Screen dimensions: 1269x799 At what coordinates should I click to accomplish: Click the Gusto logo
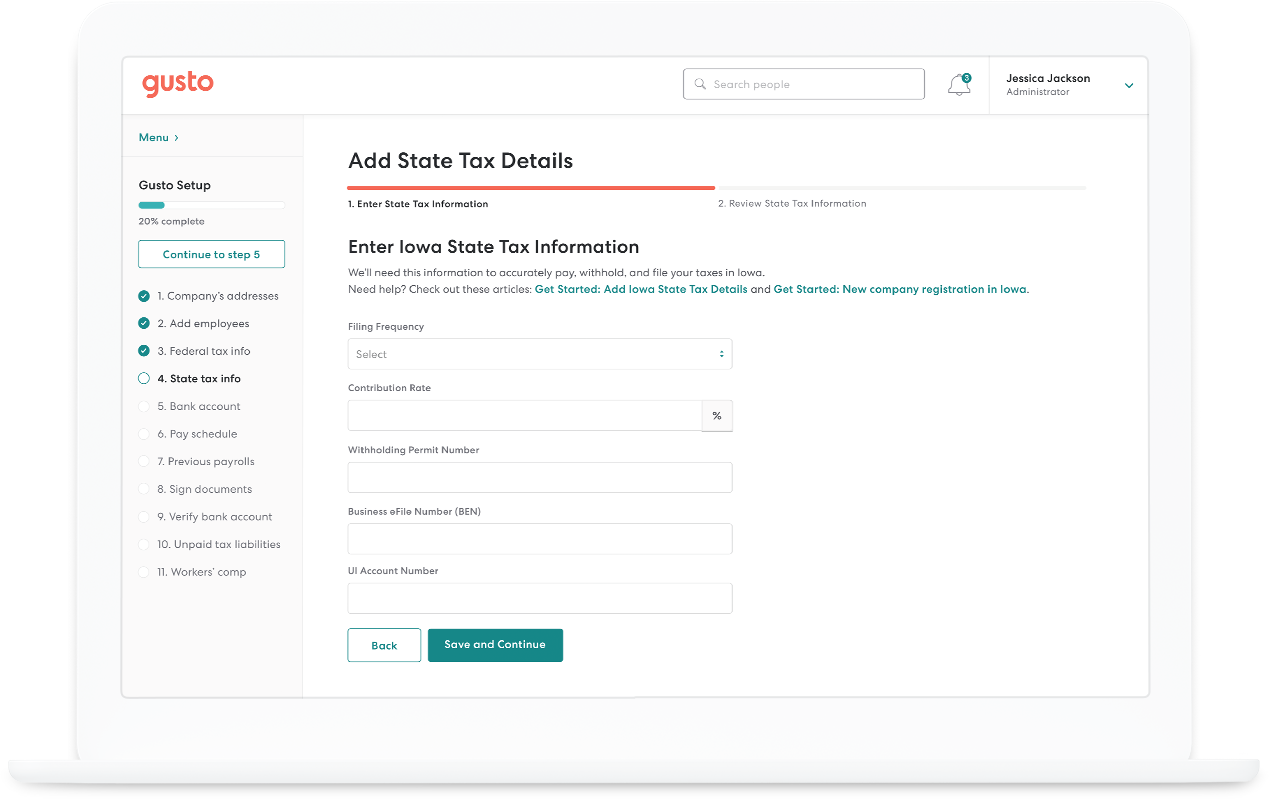[177, 84]
